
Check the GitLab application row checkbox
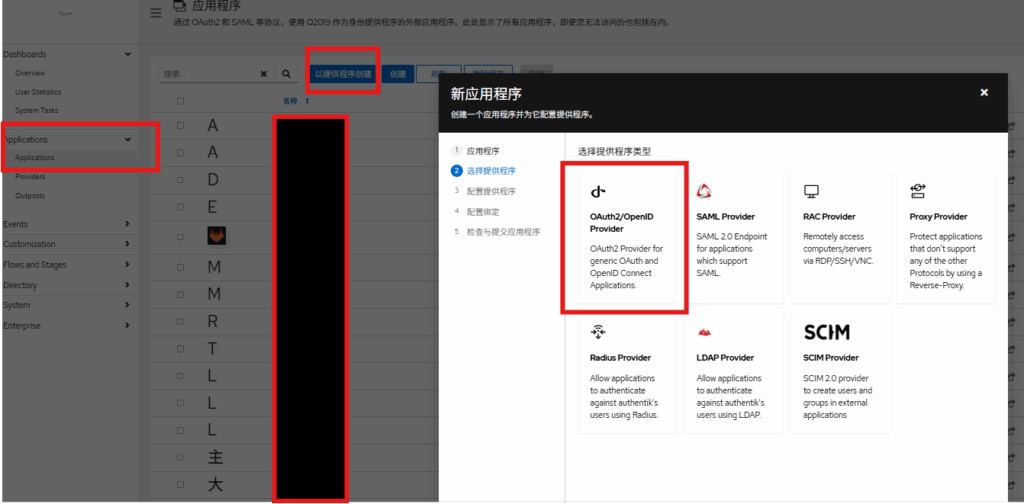[x=180, y=236]
